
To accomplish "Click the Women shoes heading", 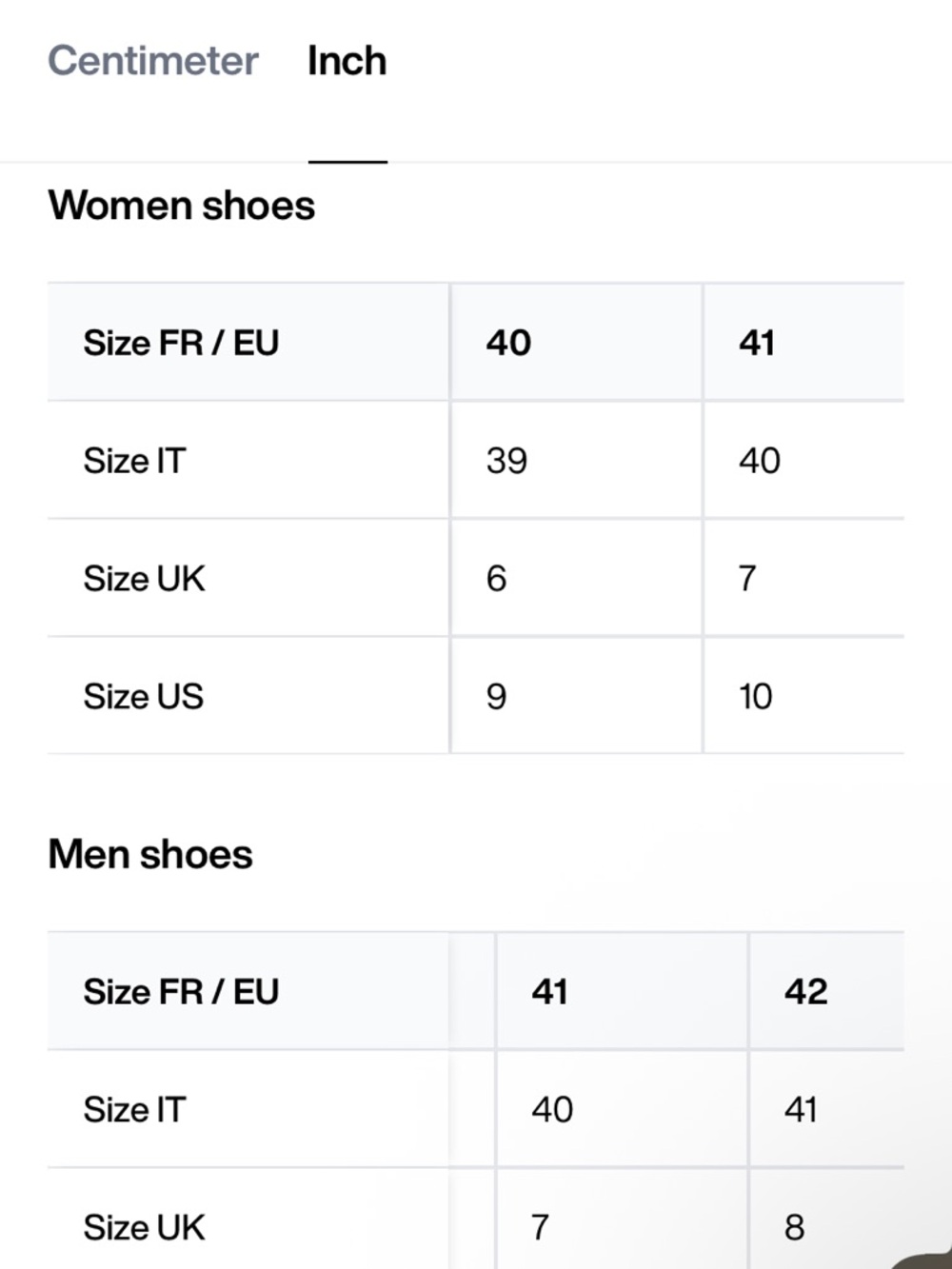I will 181,206.
